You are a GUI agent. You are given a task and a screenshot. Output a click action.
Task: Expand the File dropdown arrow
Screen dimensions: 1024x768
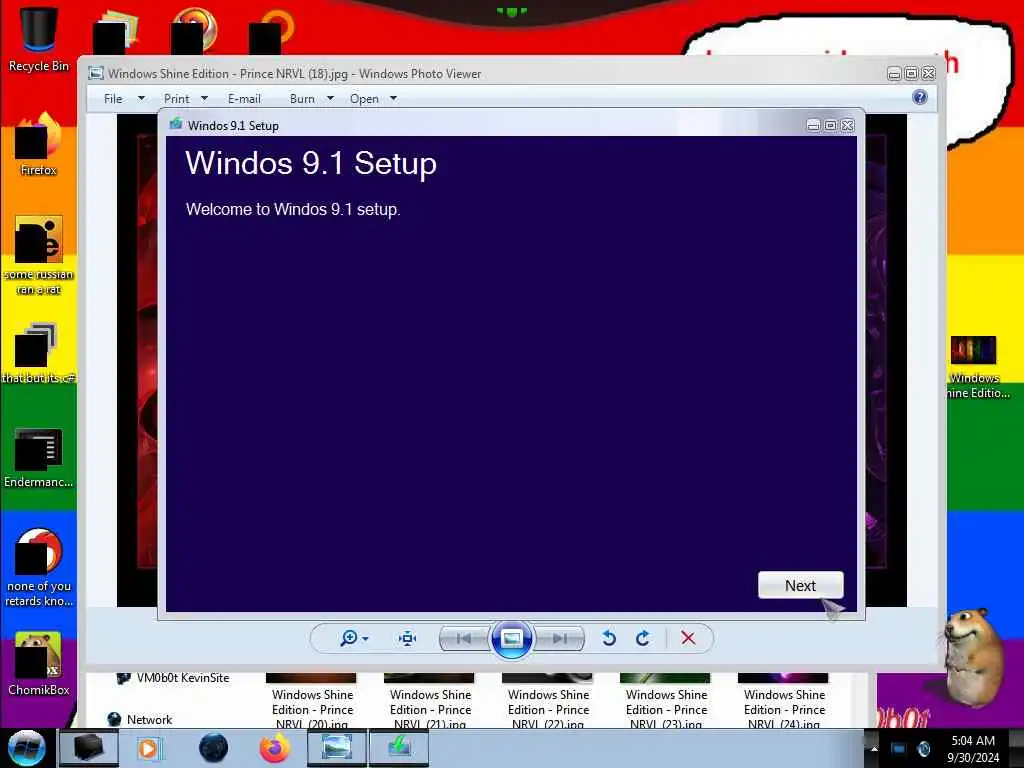pyautogui.click(x=141, y=99)
